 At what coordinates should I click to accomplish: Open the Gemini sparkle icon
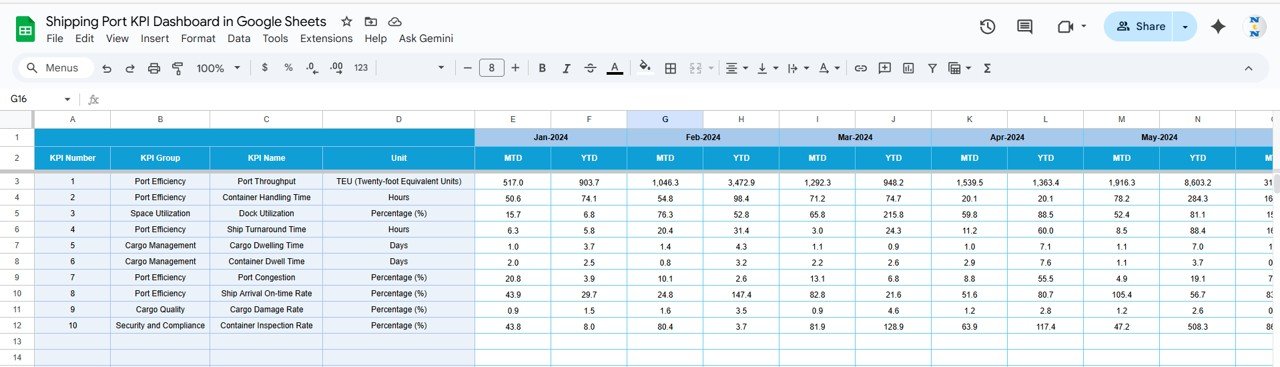click(1218, 27)
